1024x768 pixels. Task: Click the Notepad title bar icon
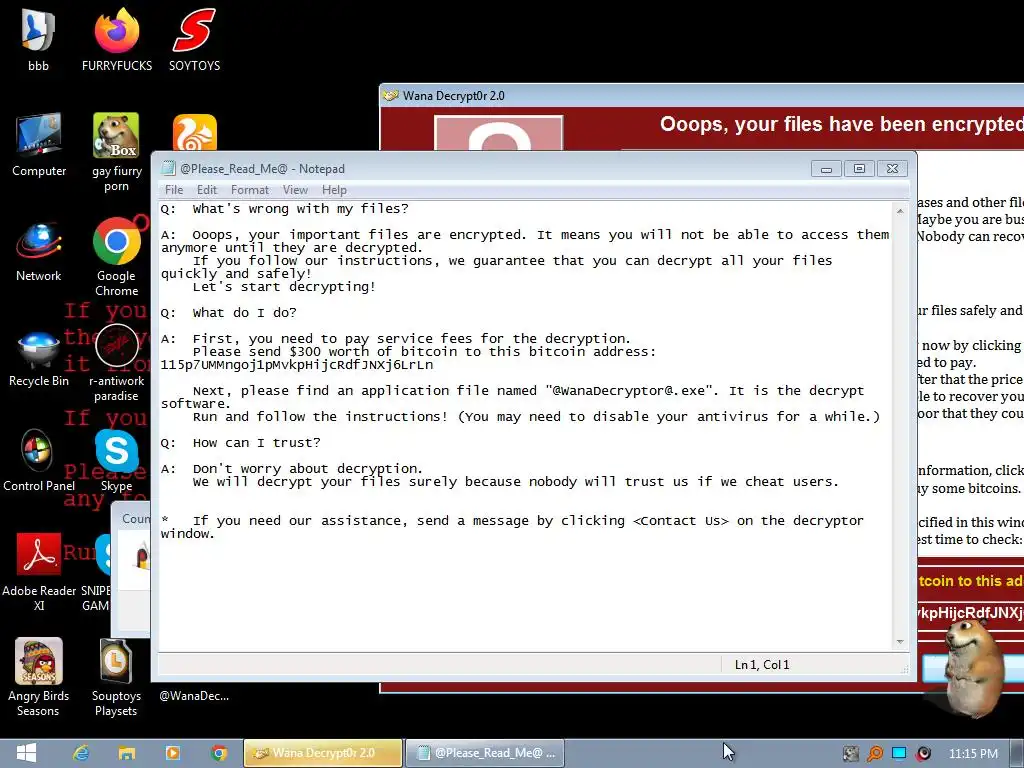(168, 168)
